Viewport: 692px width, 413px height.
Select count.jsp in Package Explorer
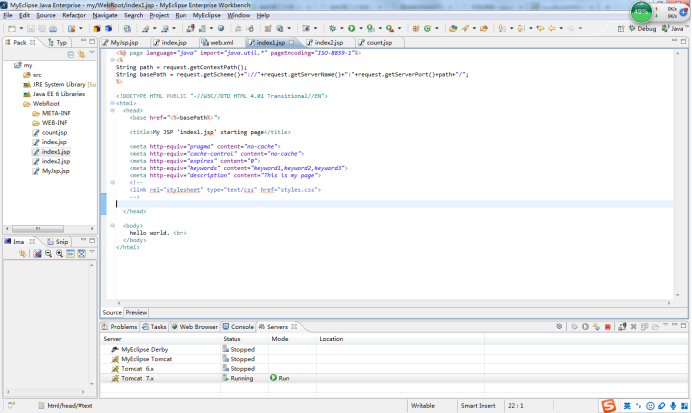click(54, 132)
